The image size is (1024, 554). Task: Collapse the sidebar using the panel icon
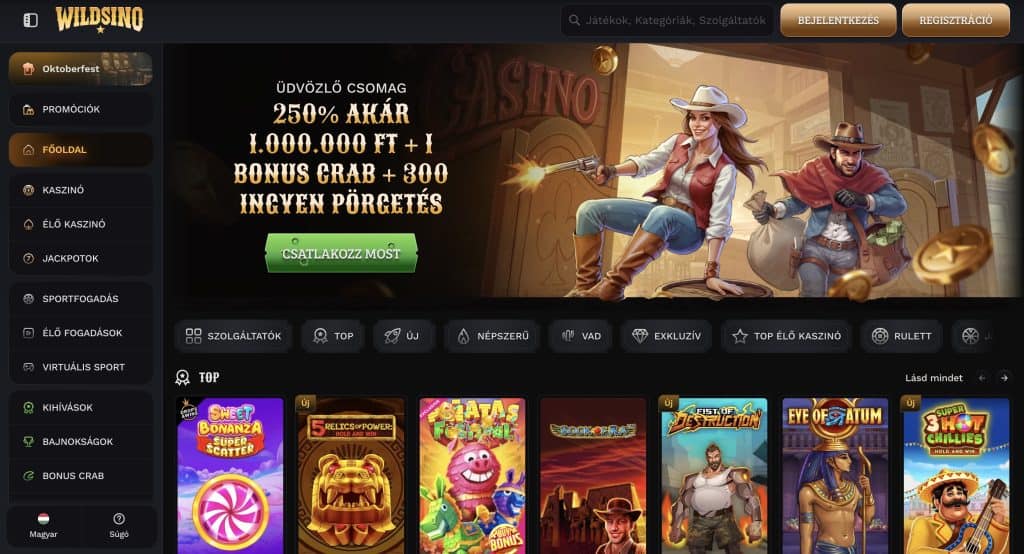coord(30,20)
